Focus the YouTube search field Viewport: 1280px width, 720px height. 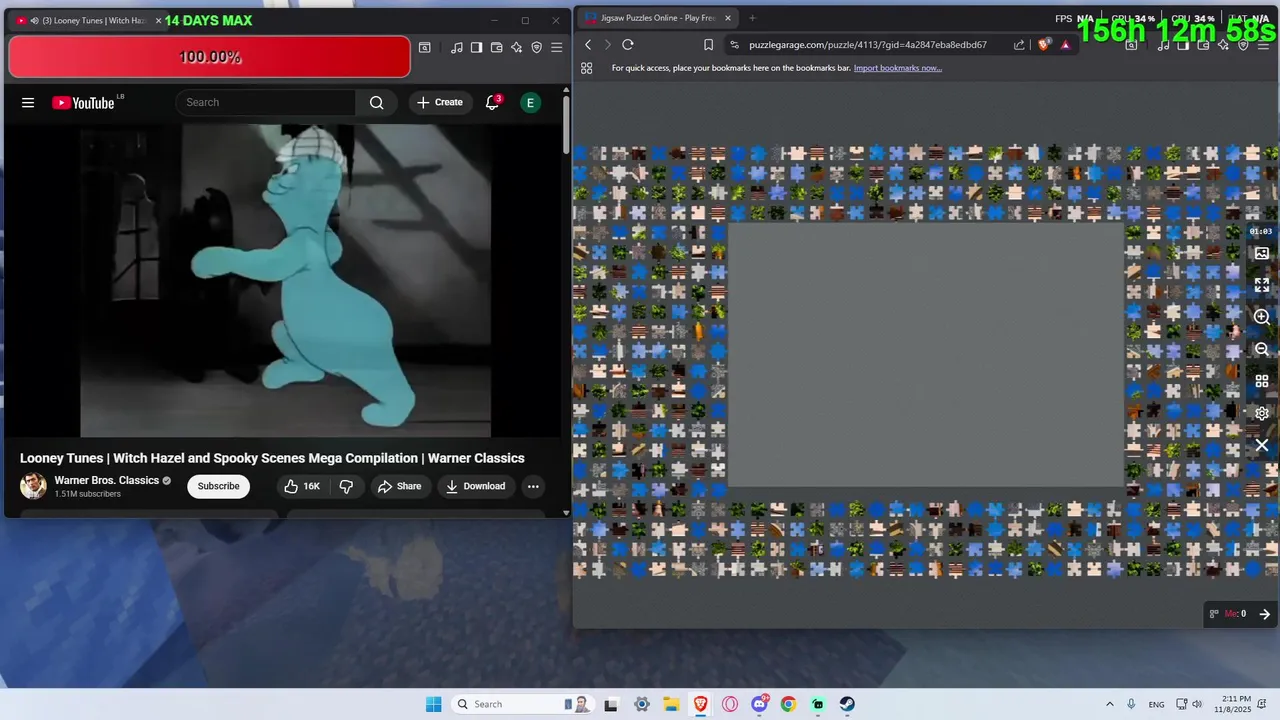266,102
